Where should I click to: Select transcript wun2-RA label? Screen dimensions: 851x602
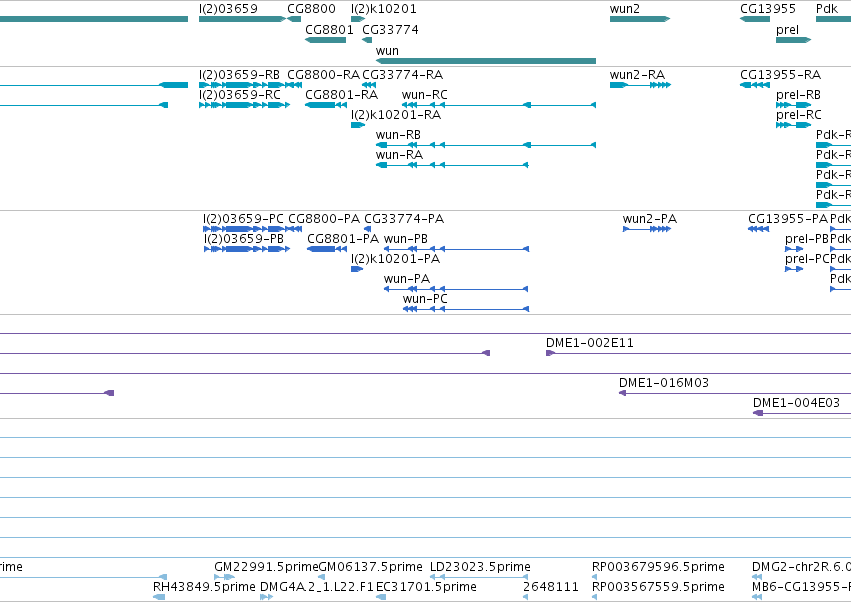(x=637, y=75)
